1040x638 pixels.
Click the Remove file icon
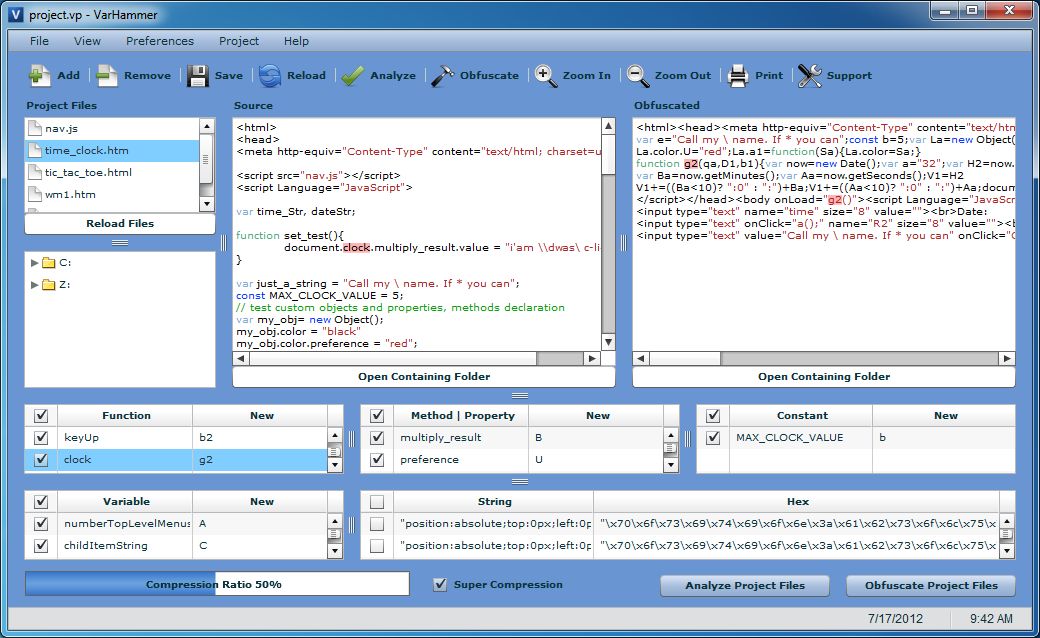pyautogui.click(x=107, y=76)
